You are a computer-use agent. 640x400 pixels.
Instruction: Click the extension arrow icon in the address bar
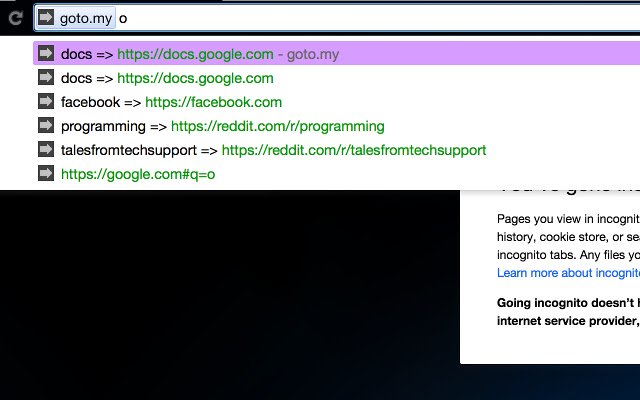pyautogui.click(x=46, y=18)
